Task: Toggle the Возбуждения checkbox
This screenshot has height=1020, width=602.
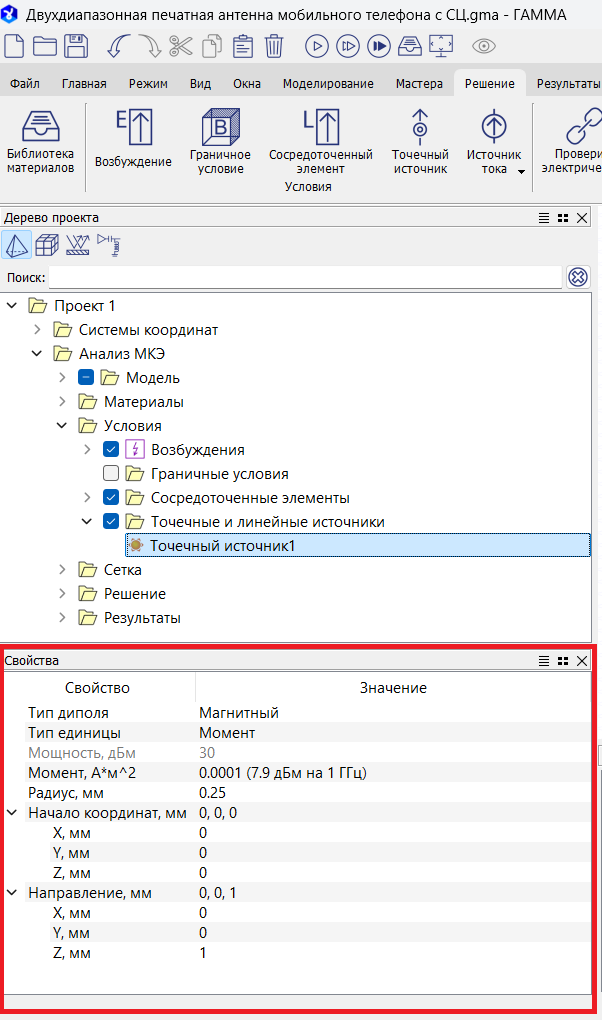Action: 111,450
